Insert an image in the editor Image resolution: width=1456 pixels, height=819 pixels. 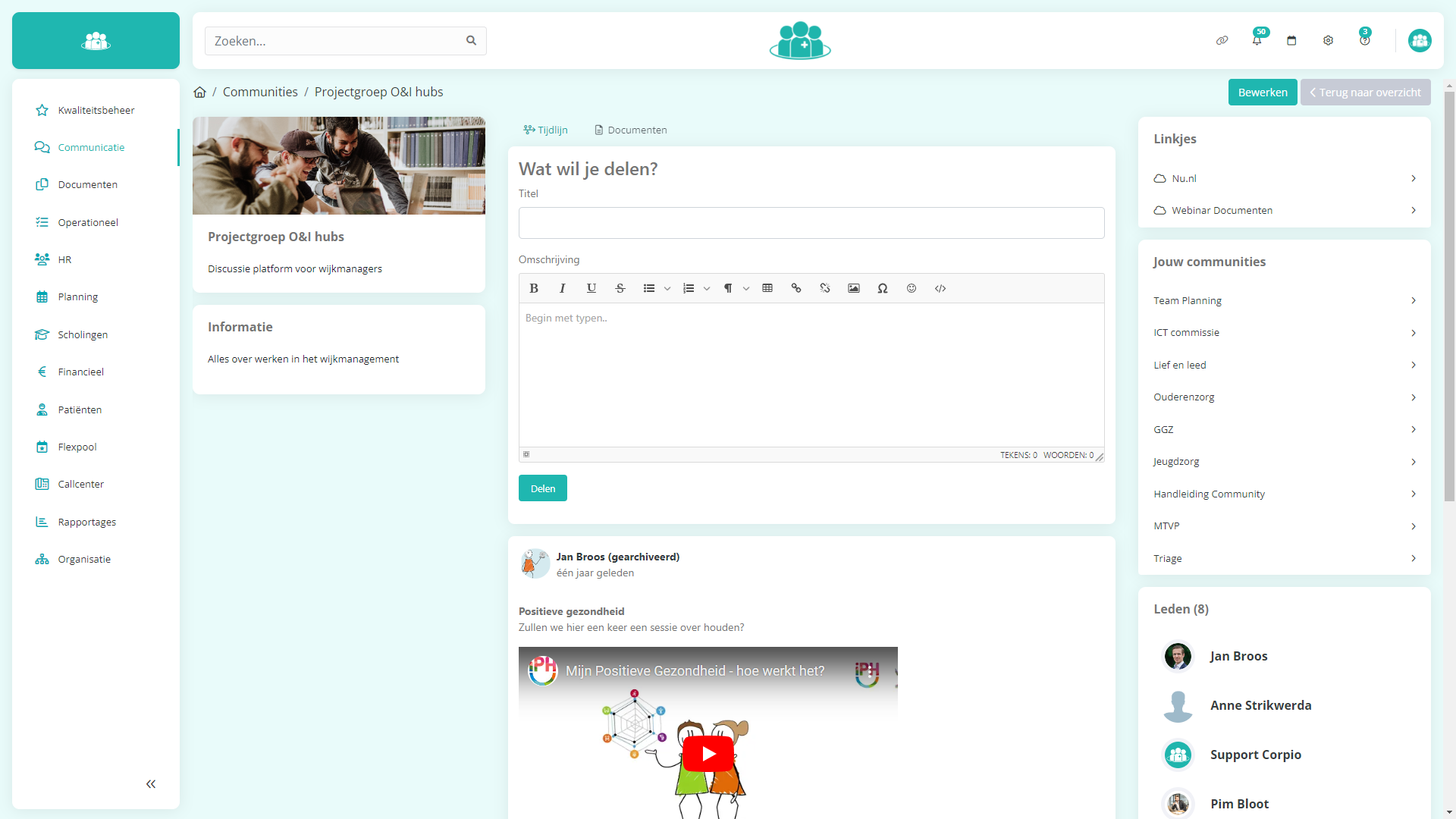point(854,288)
